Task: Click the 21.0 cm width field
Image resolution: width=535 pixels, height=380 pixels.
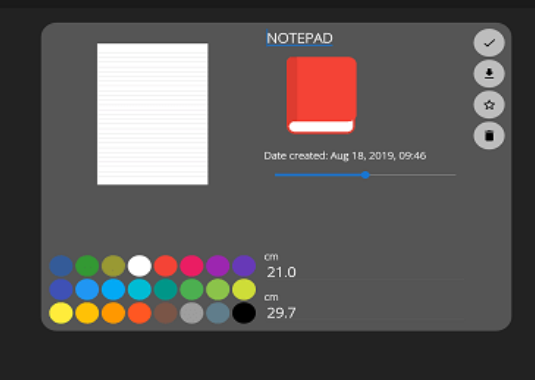Action: pos(364,272)
